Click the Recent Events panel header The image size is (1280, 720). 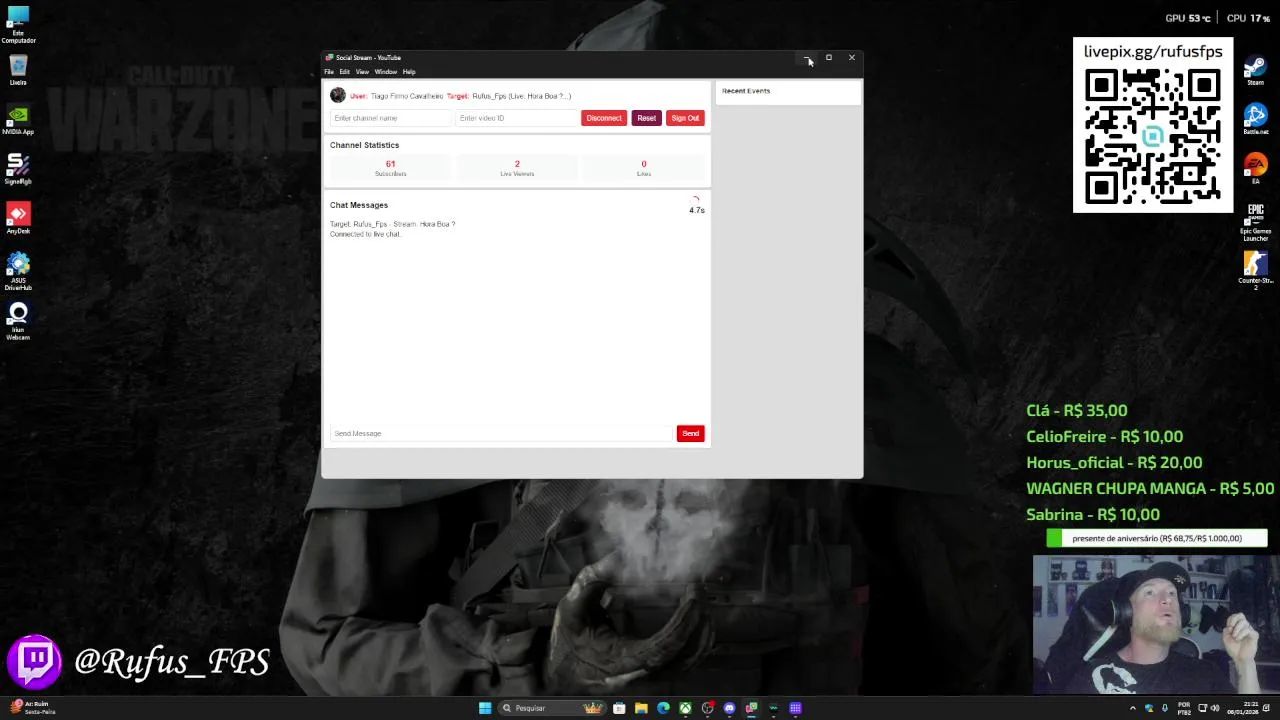[x=746, y=91]
